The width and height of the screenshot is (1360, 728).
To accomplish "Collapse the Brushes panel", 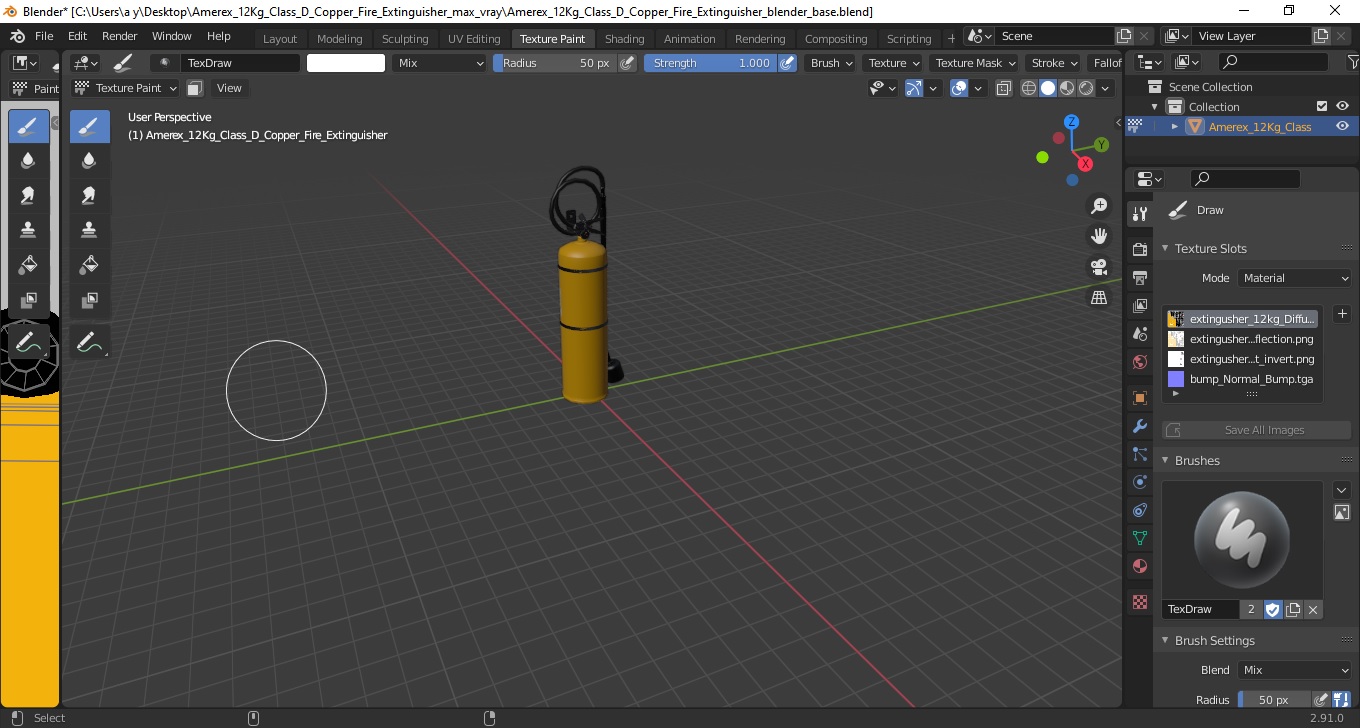I will (x=1165, y=460).
